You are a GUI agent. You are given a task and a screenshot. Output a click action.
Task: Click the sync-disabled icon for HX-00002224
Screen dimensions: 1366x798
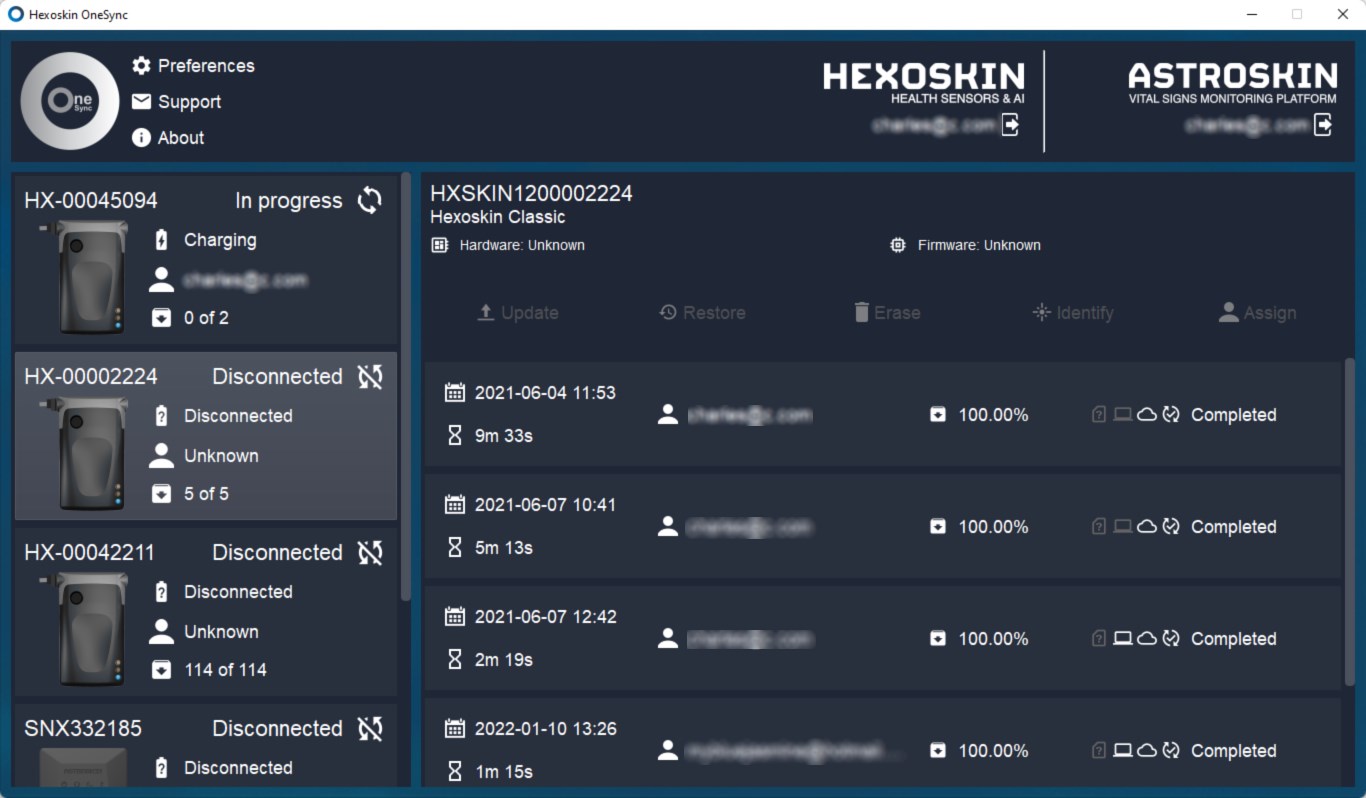(x=370, y=377)
